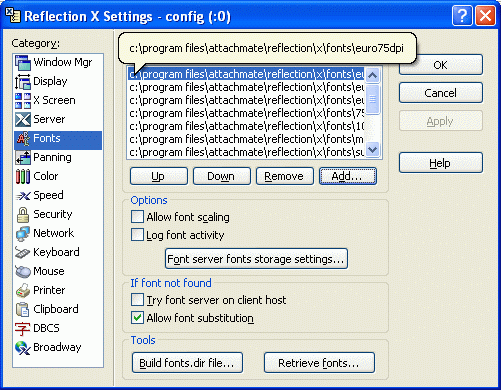The height and width of the screenshot is (390, 501).
Task: Select the Window Mgr category icon
Action: click(23, 63)
